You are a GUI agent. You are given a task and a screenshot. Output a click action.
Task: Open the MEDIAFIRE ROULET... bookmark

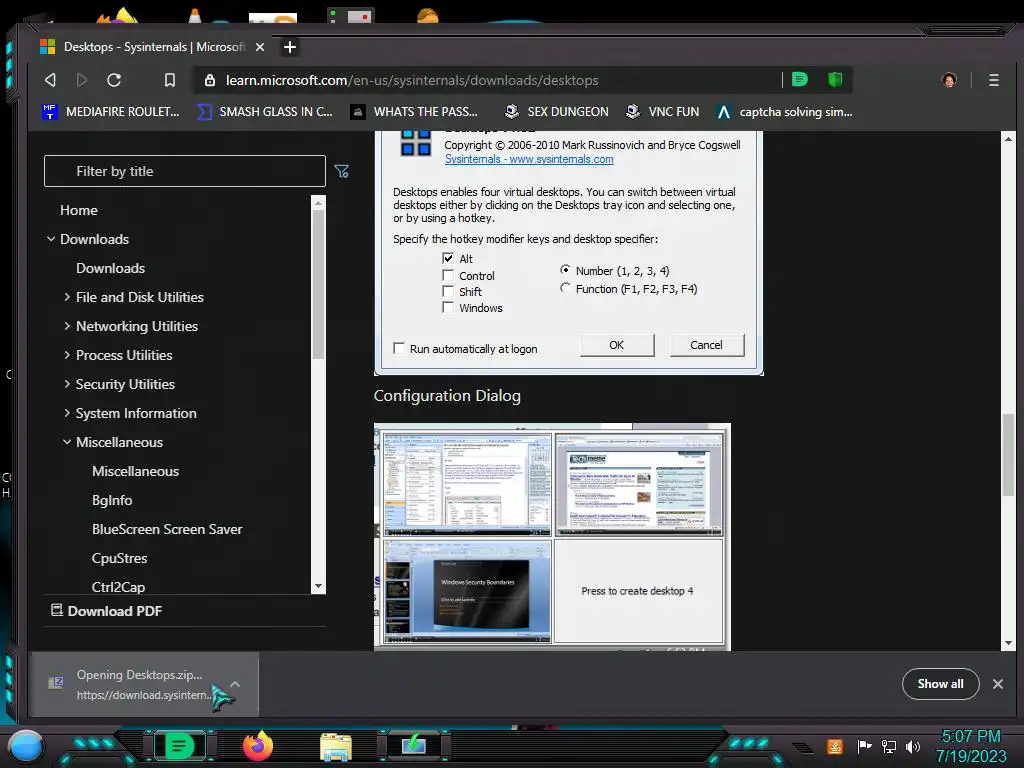point(110,112)
